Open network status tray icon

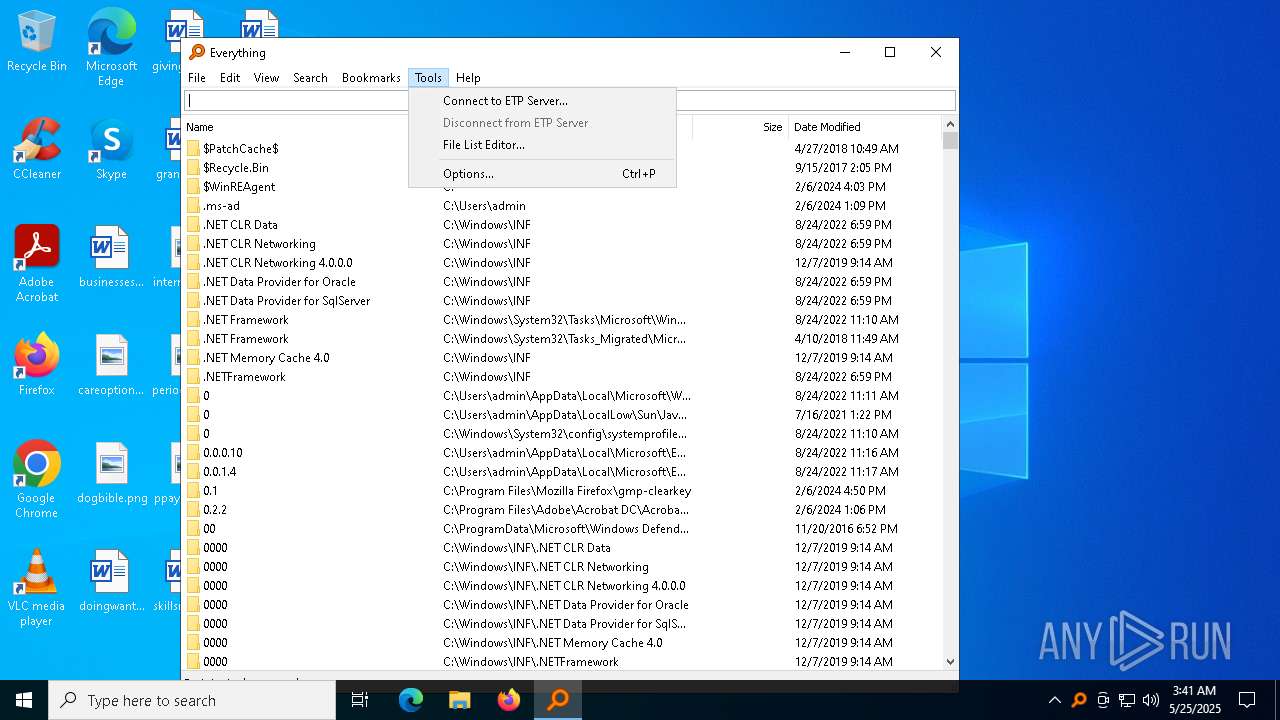pyautogui.click(x=1127, y=700)
